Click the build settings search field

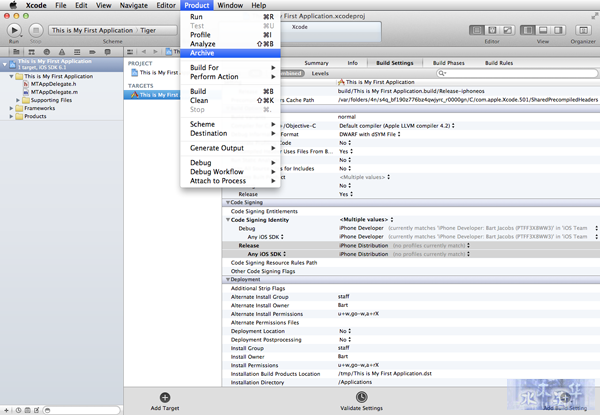click(x=517, y=73)
